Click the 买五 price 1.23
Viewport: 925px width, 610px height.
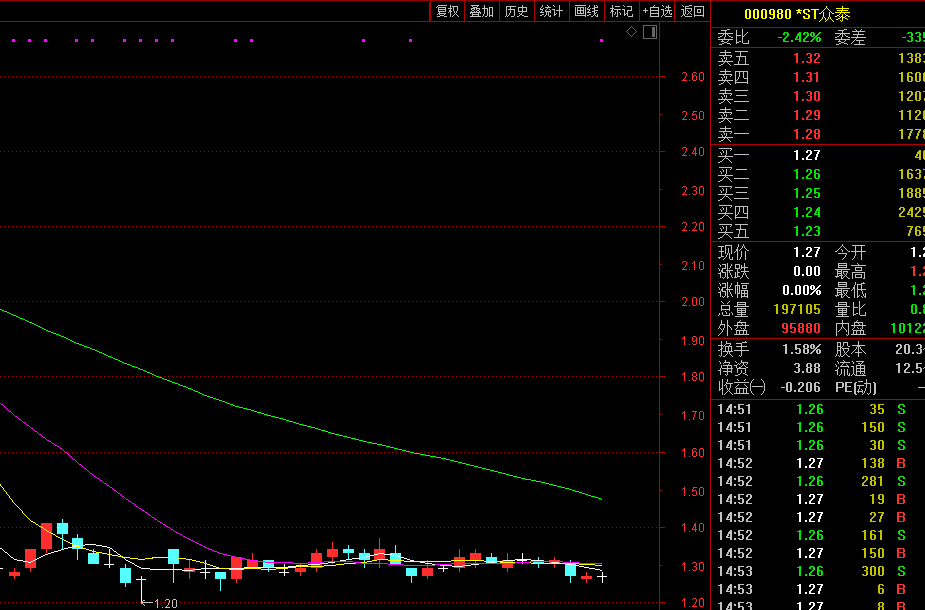(806, 231)
